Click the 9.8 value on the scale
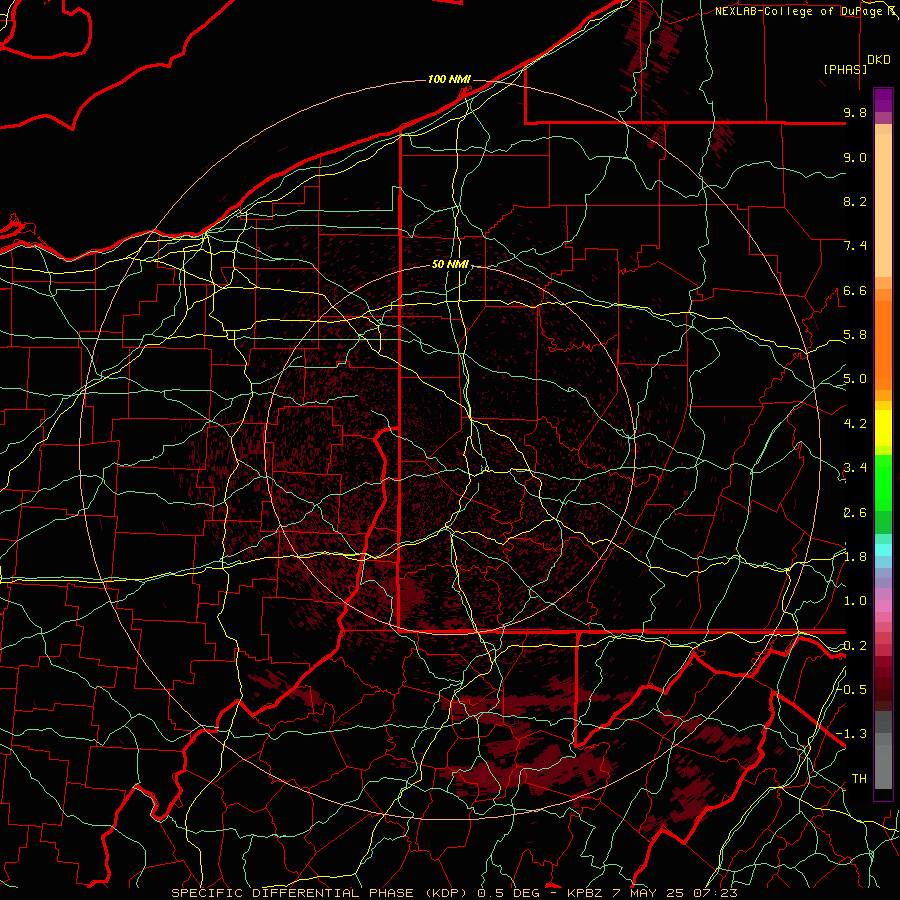 [855, 112]
